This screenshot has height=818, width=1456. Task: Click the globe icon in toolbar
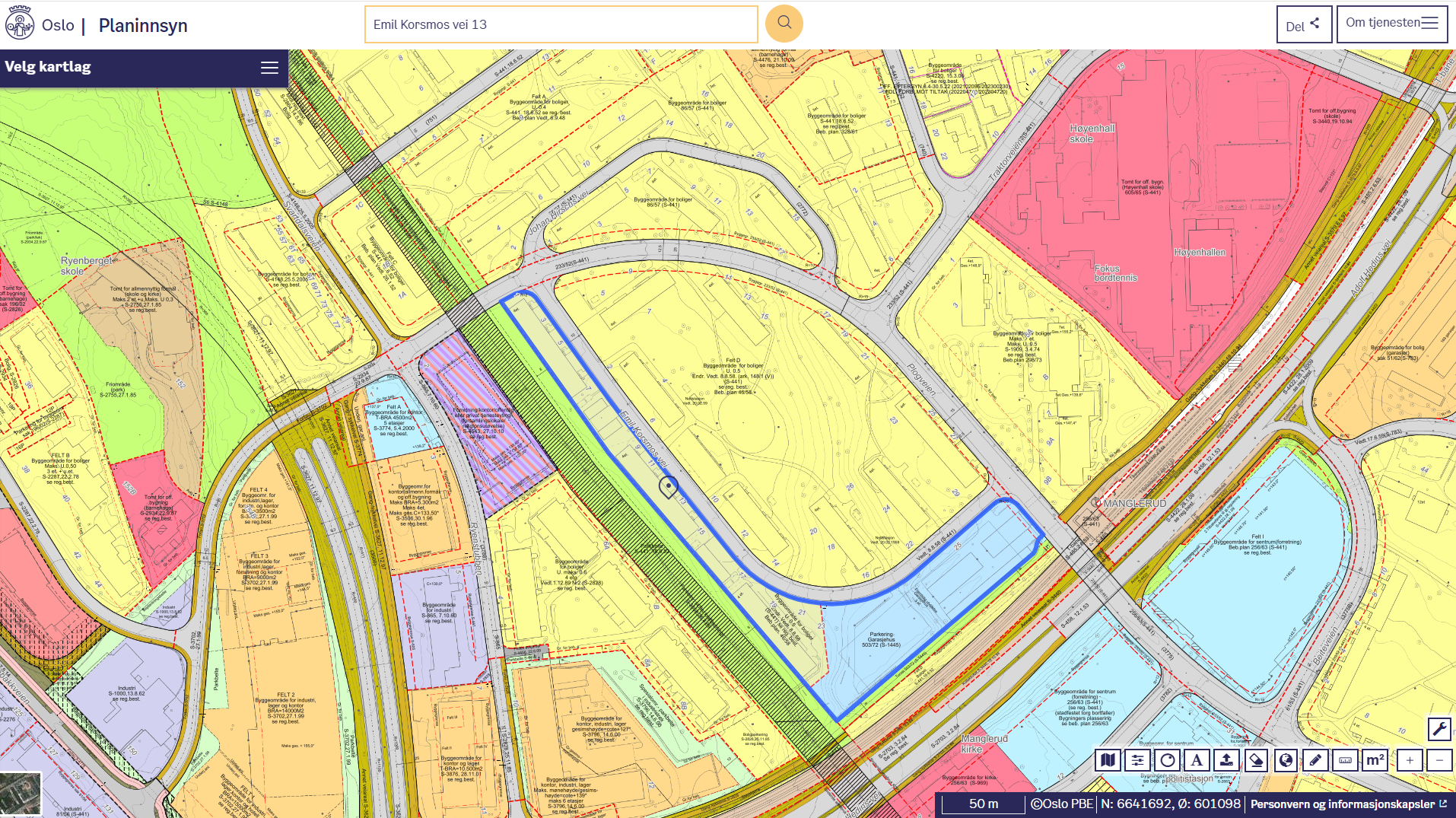point(1286,759)
